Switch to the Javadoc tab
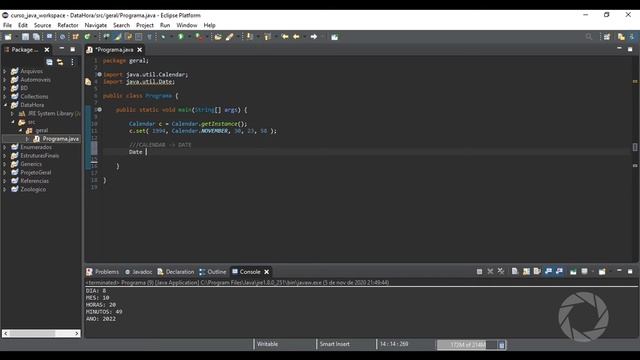 click(x=138, y=272)
